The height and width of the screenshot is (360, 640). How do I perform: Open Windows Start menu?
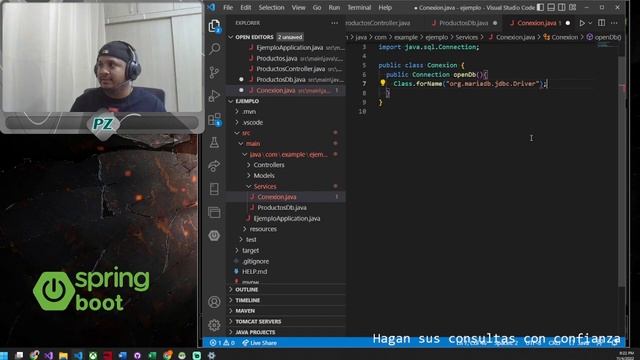tap(4, 356)
